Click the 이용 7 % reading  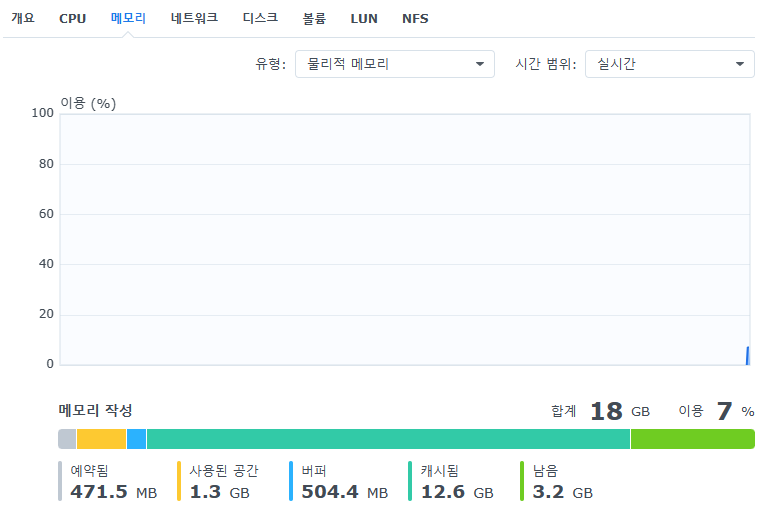pos(716,411)
